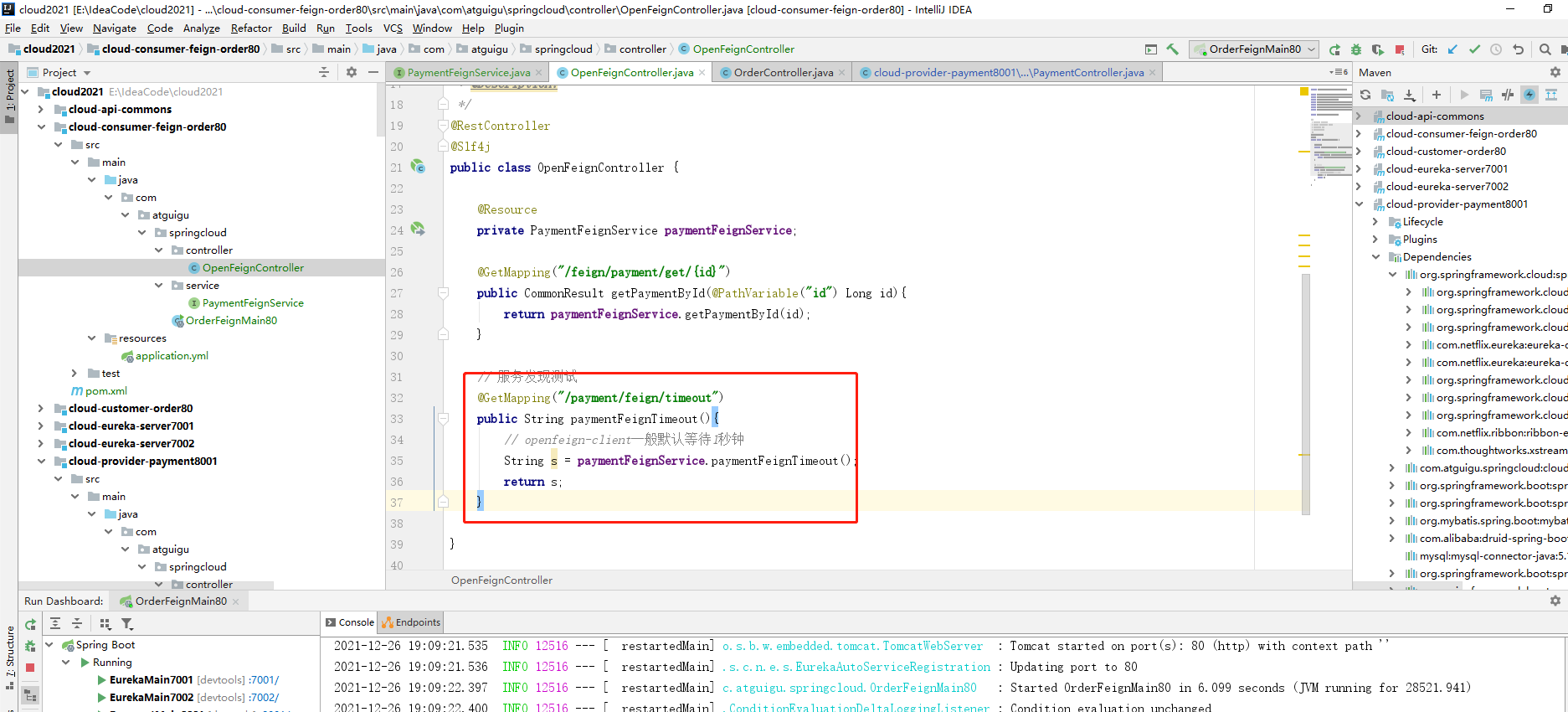Update project via Git blue arrow
1568x712 pixels.
coord(1452,49)
